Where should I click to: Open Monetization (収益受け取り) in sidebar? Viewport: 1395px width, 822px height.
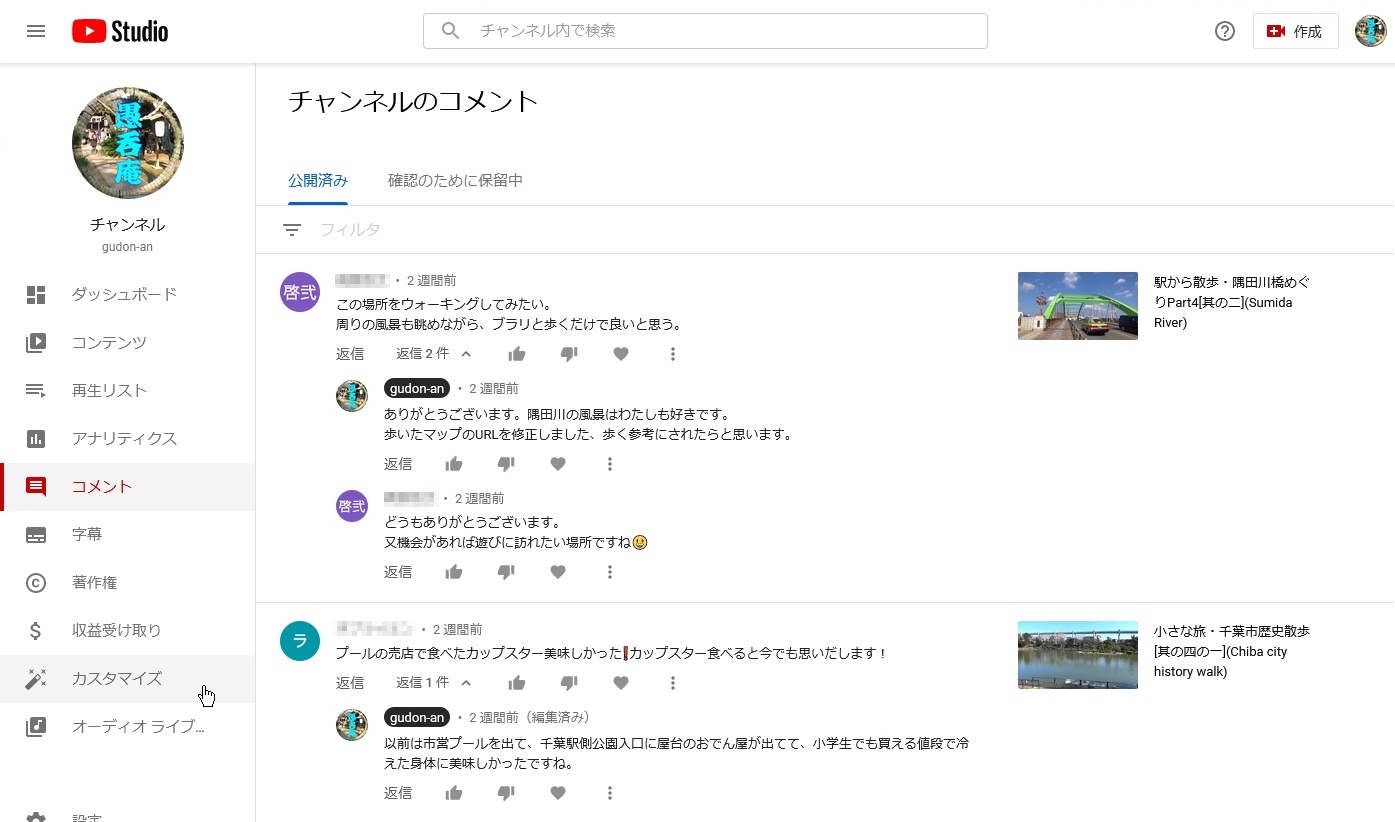click(116, 631)
